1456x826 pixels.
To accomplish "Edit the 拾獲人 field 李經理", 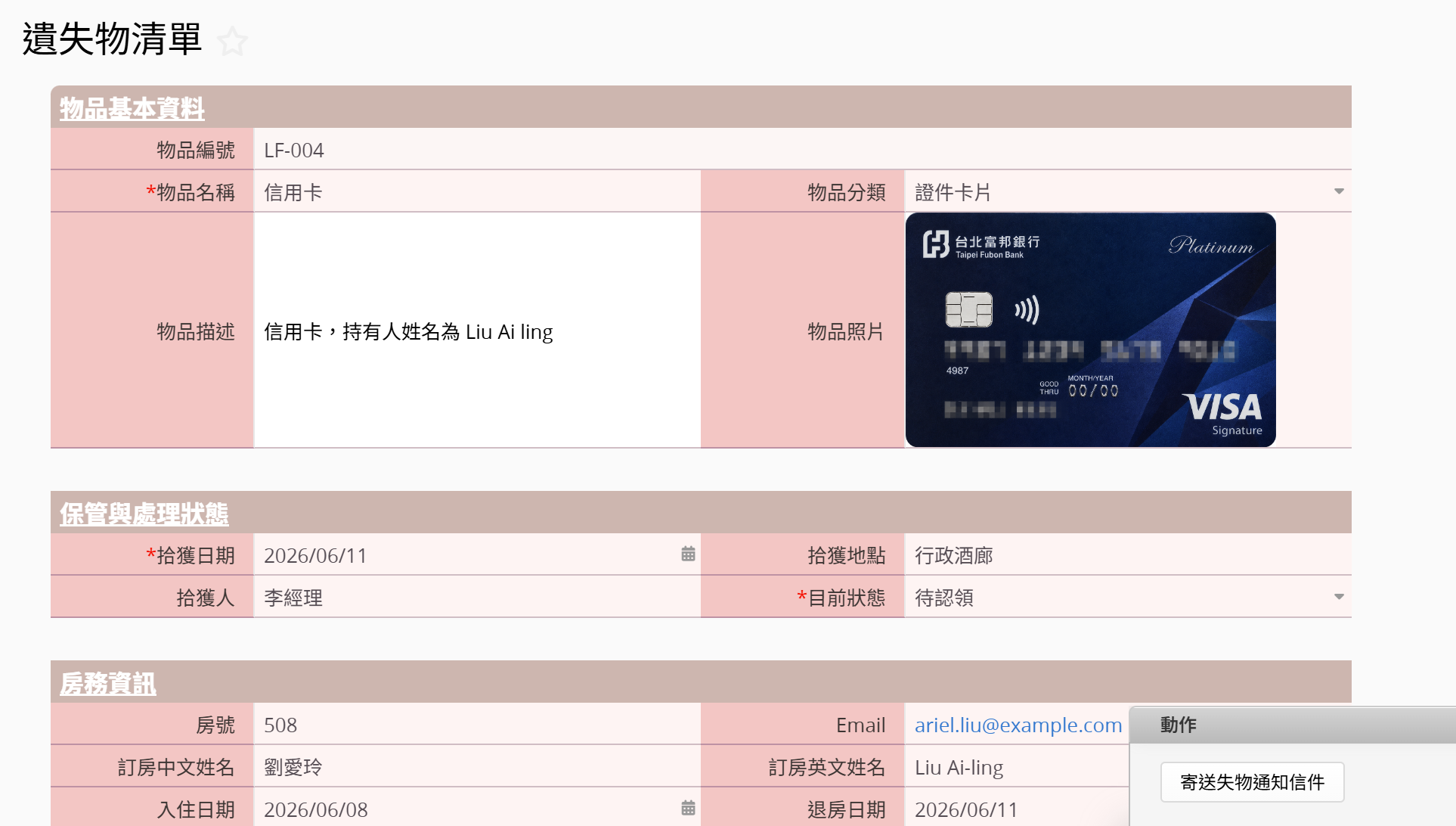I will [477, 598].
